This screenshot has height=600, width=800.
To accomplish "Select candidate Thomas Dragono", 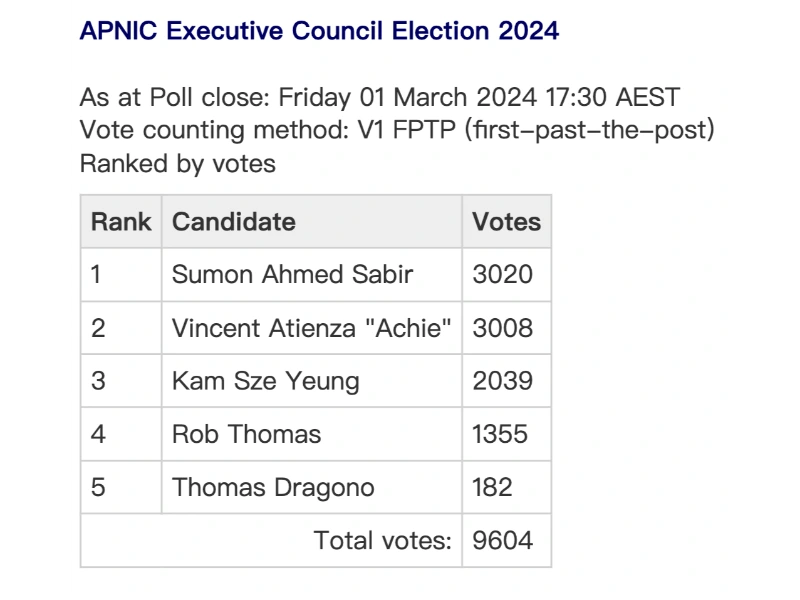I will 273,487.
